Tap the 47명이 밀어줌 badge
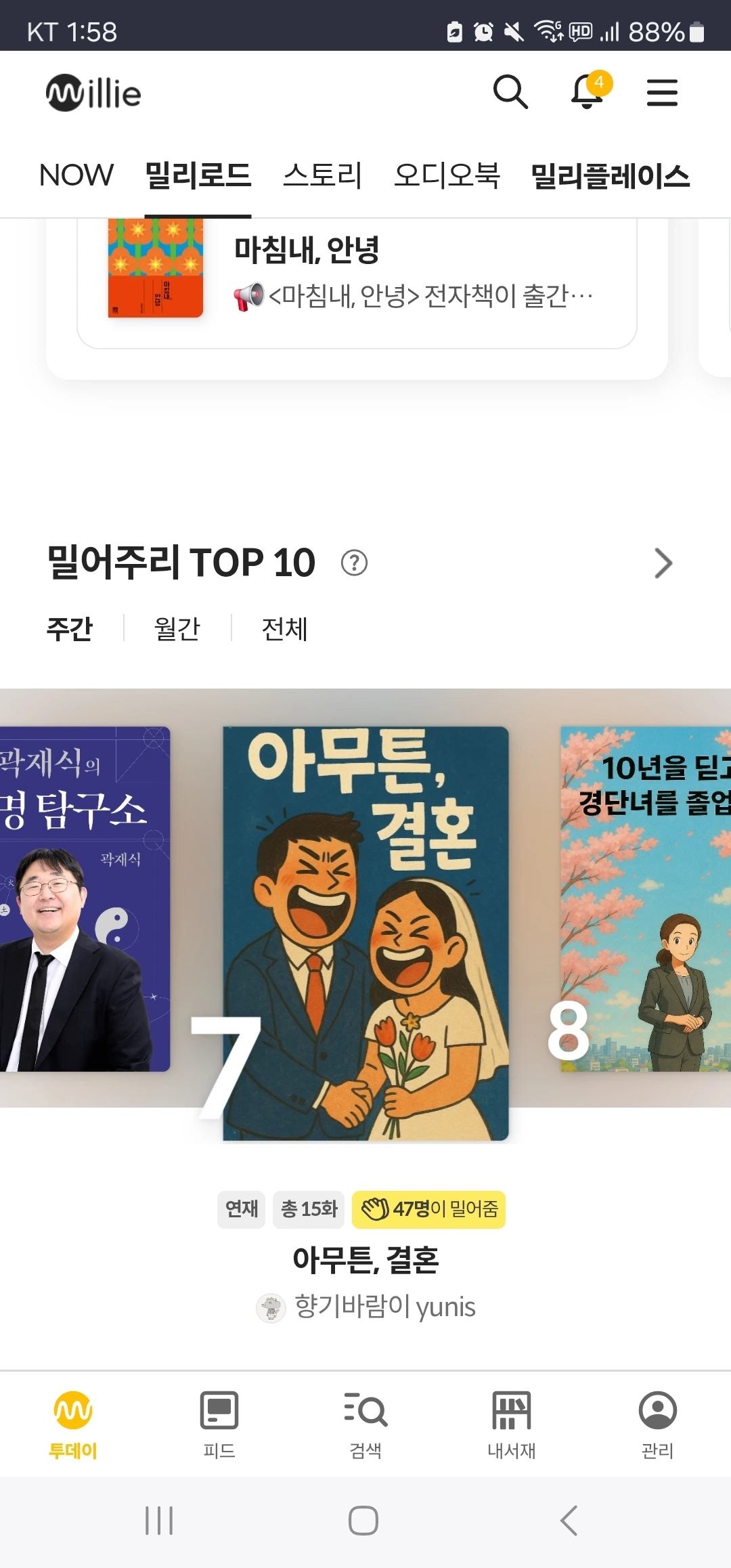Screen dimensions: 731x1568 tap(428, 1209)
